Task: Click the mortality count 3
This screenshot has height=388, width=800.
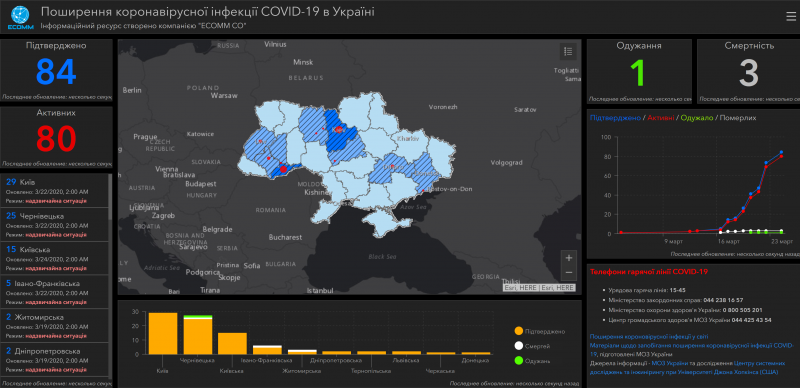Action: click(x=749, y=72)
